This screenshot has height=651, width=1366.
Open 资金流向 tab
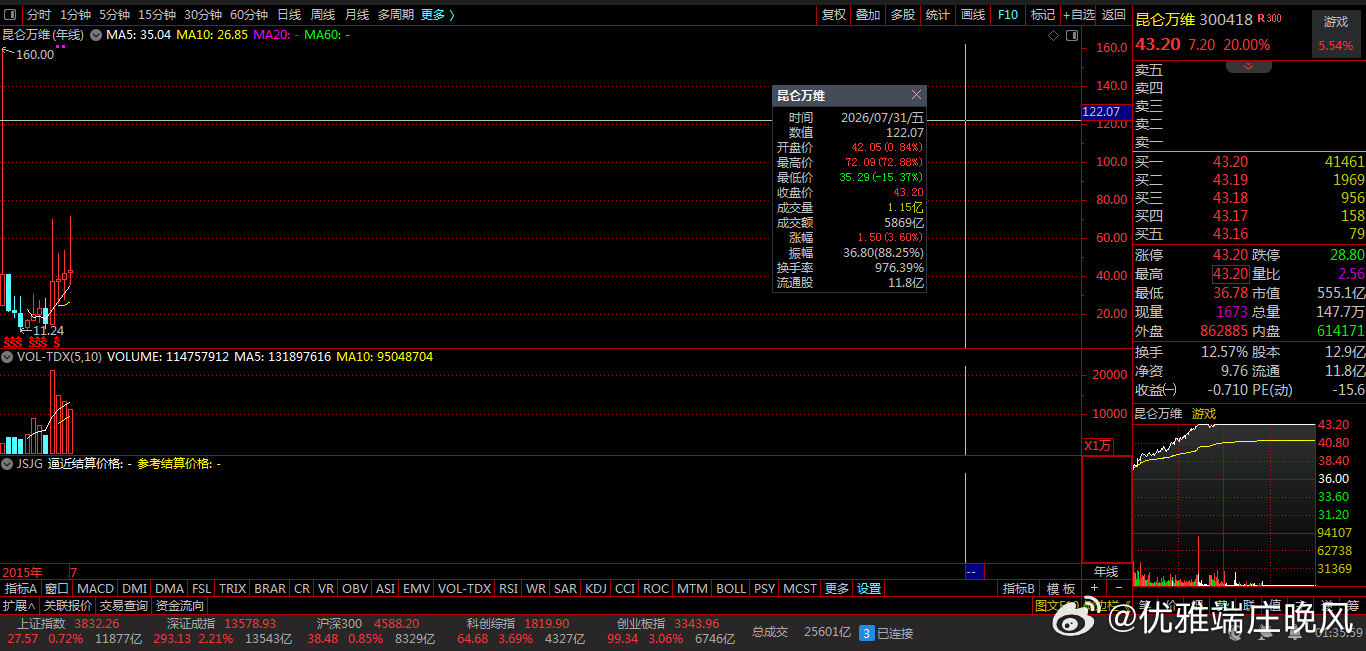[179, 605]
